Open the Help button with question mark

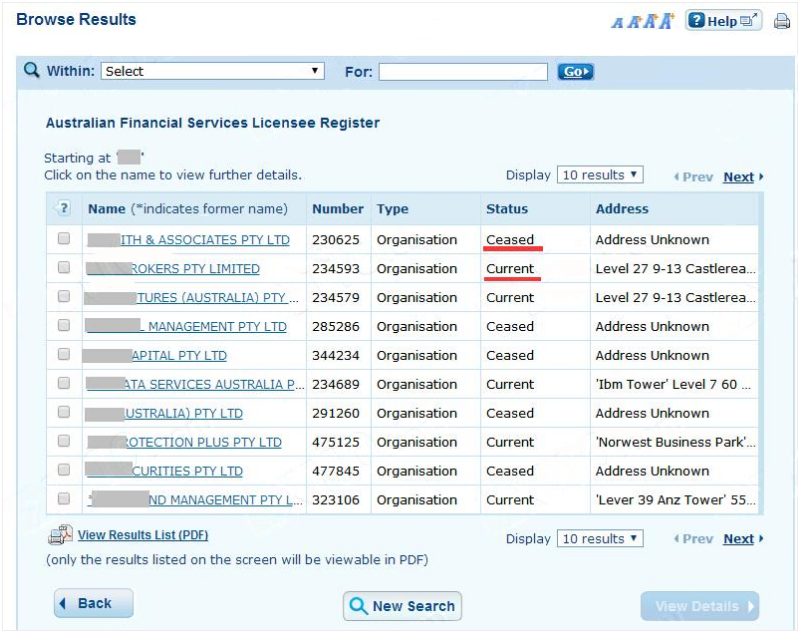(723, 21)
